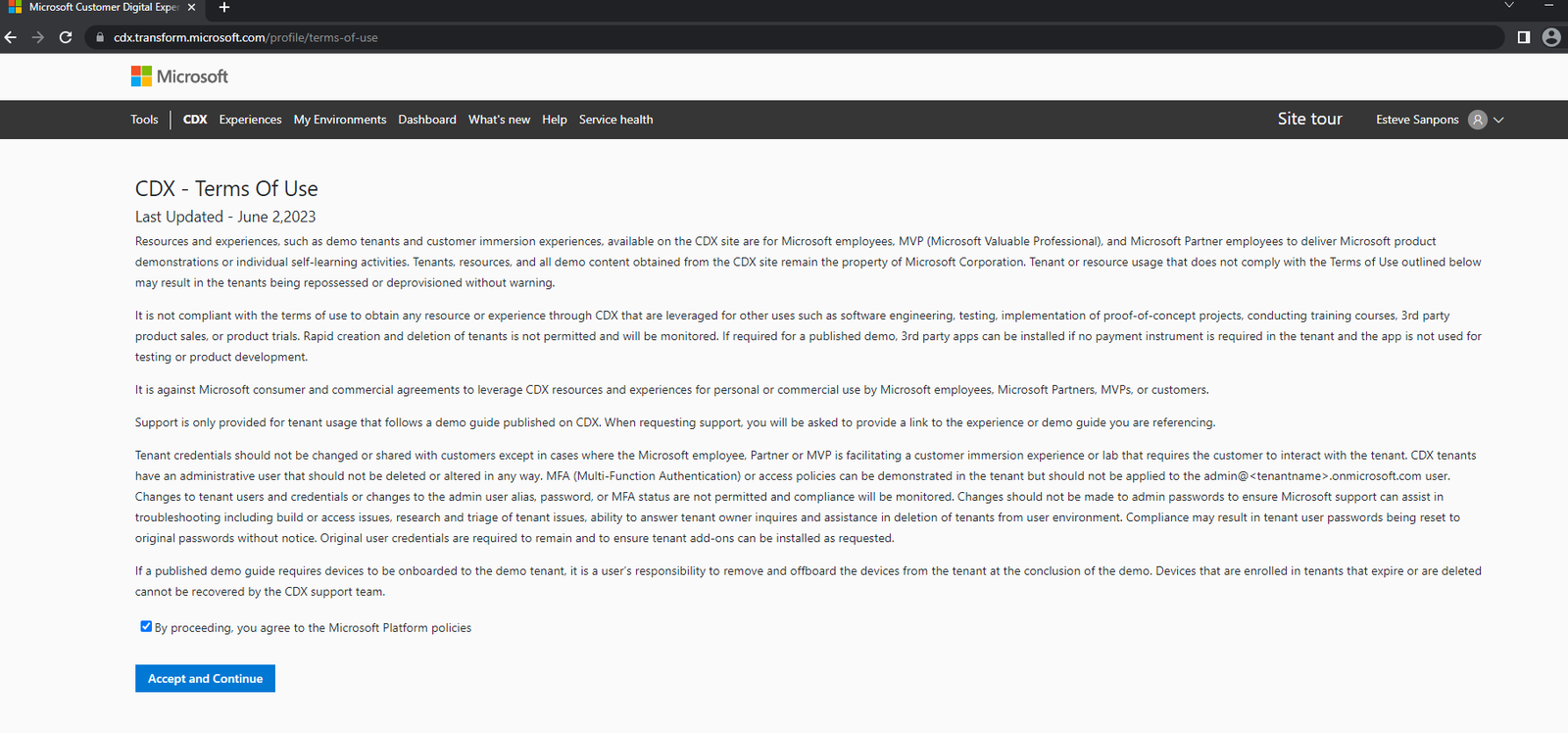
Task: Open the Dashboard page
Action: coord(427,120)
